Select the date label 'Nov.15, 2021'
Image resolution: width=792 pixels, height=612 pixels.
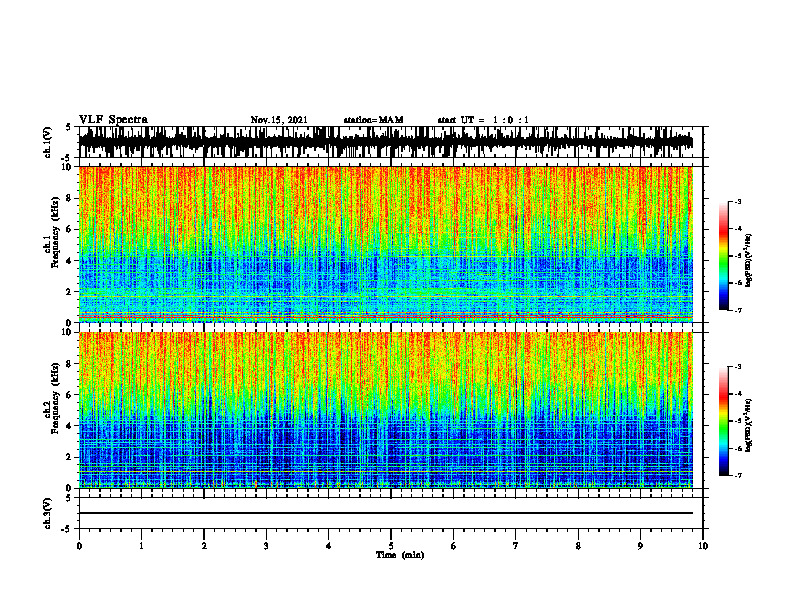tap(279, 120)
